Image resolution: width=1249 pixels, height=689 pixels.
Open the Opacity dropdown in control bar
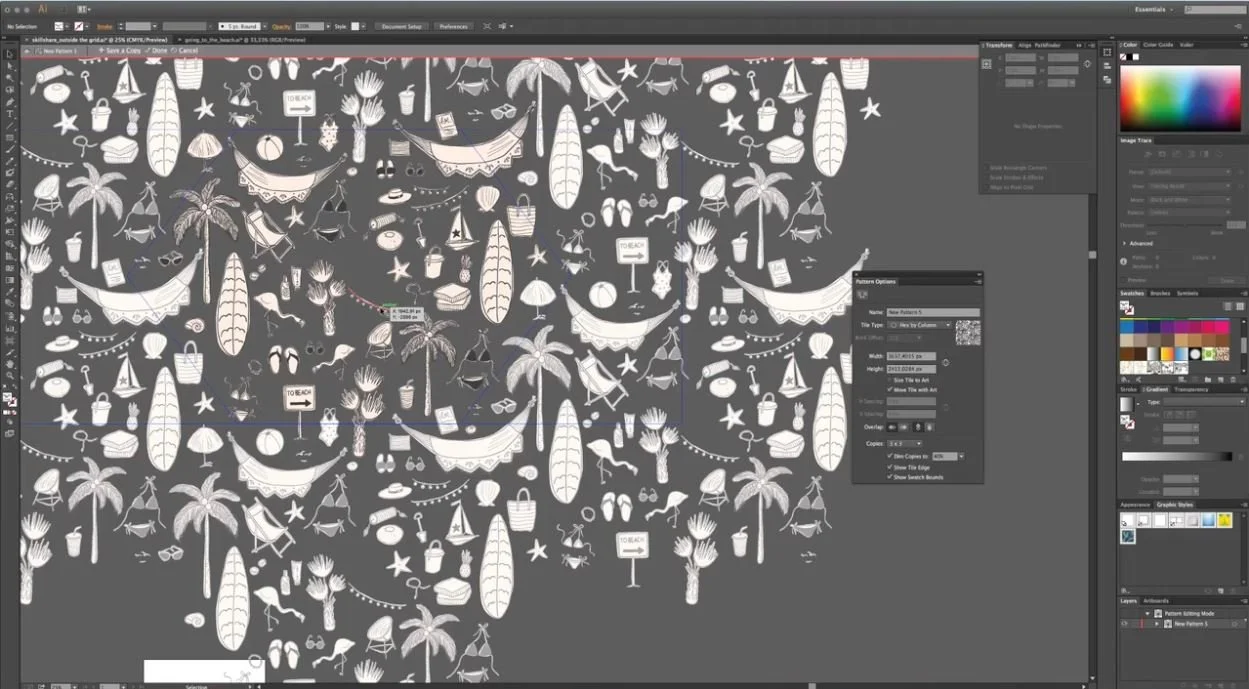328,26
